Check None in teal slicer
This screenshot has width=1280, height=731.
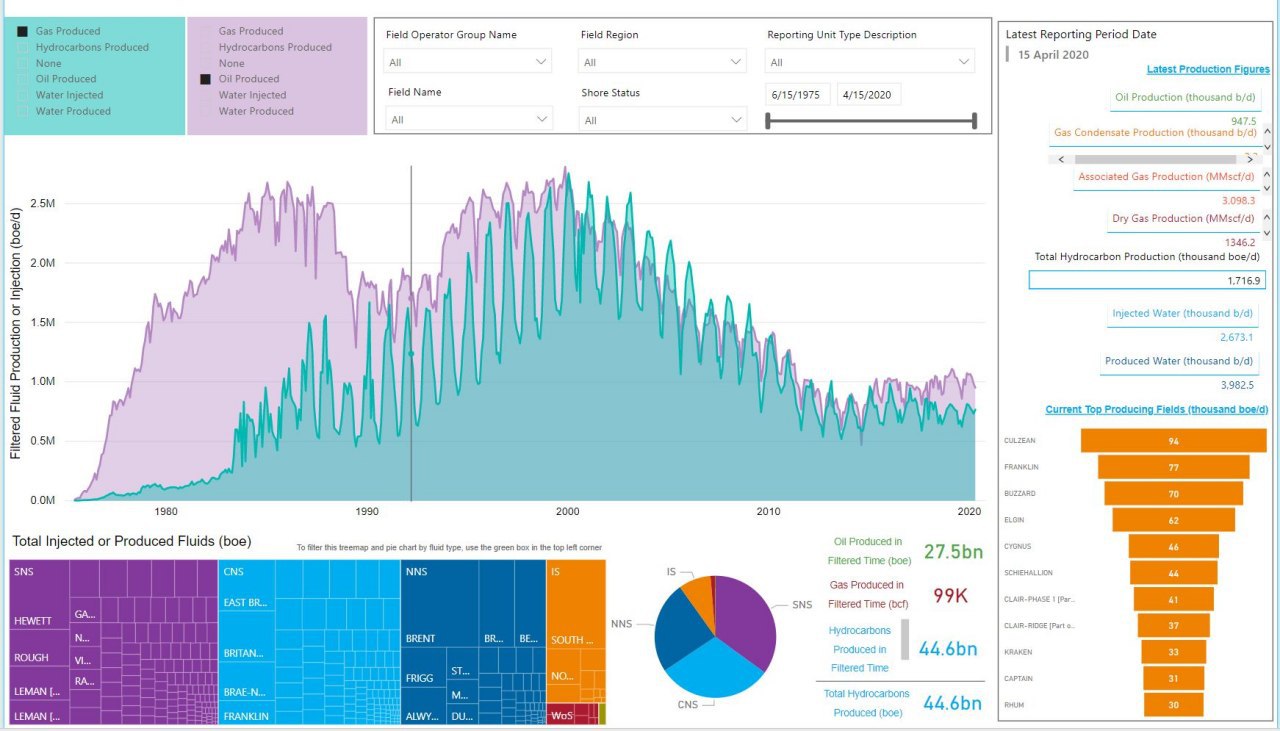(24, 63)
